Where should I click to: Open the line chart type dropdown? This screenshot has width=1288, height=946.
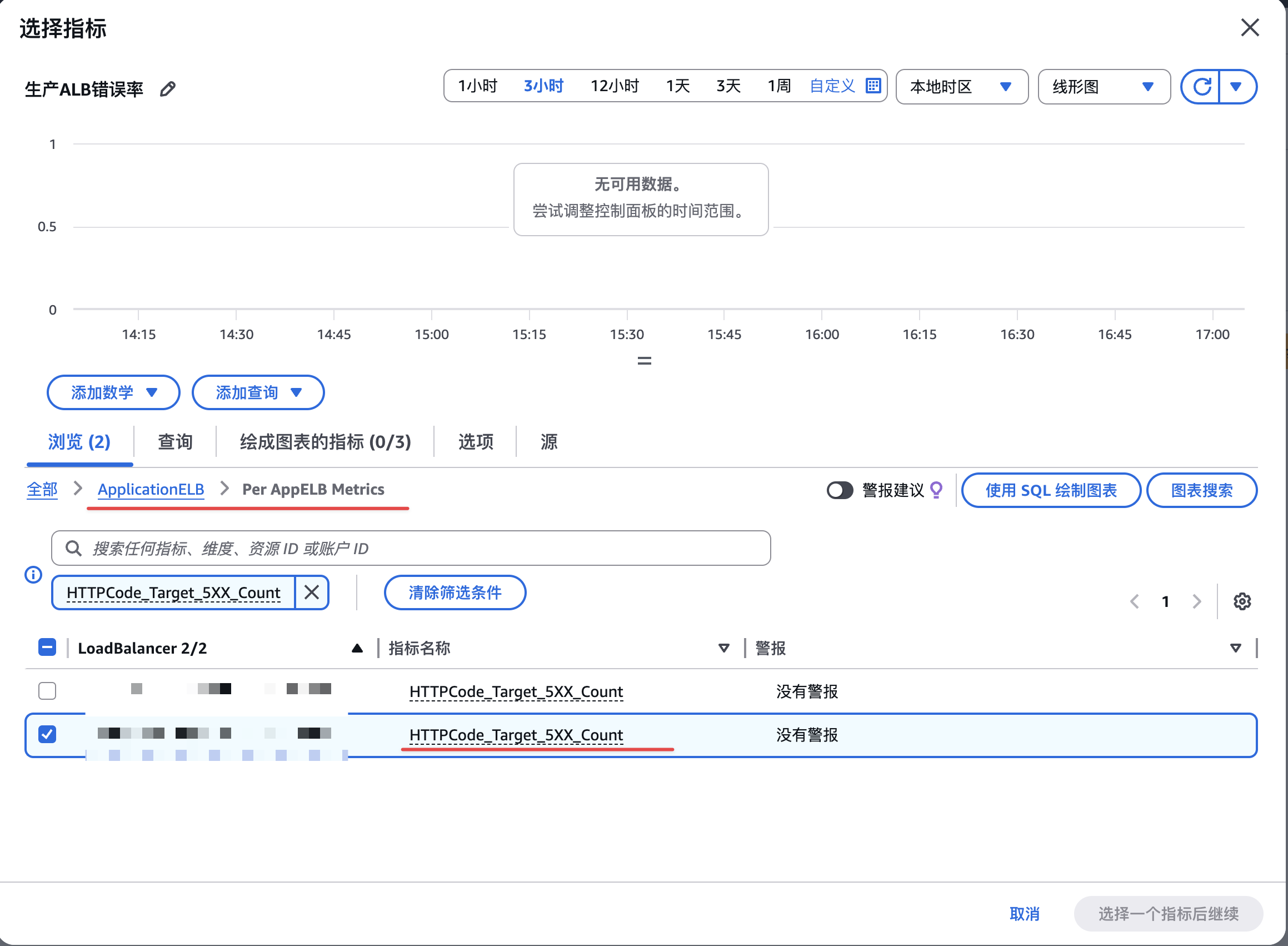(1103, 87)
